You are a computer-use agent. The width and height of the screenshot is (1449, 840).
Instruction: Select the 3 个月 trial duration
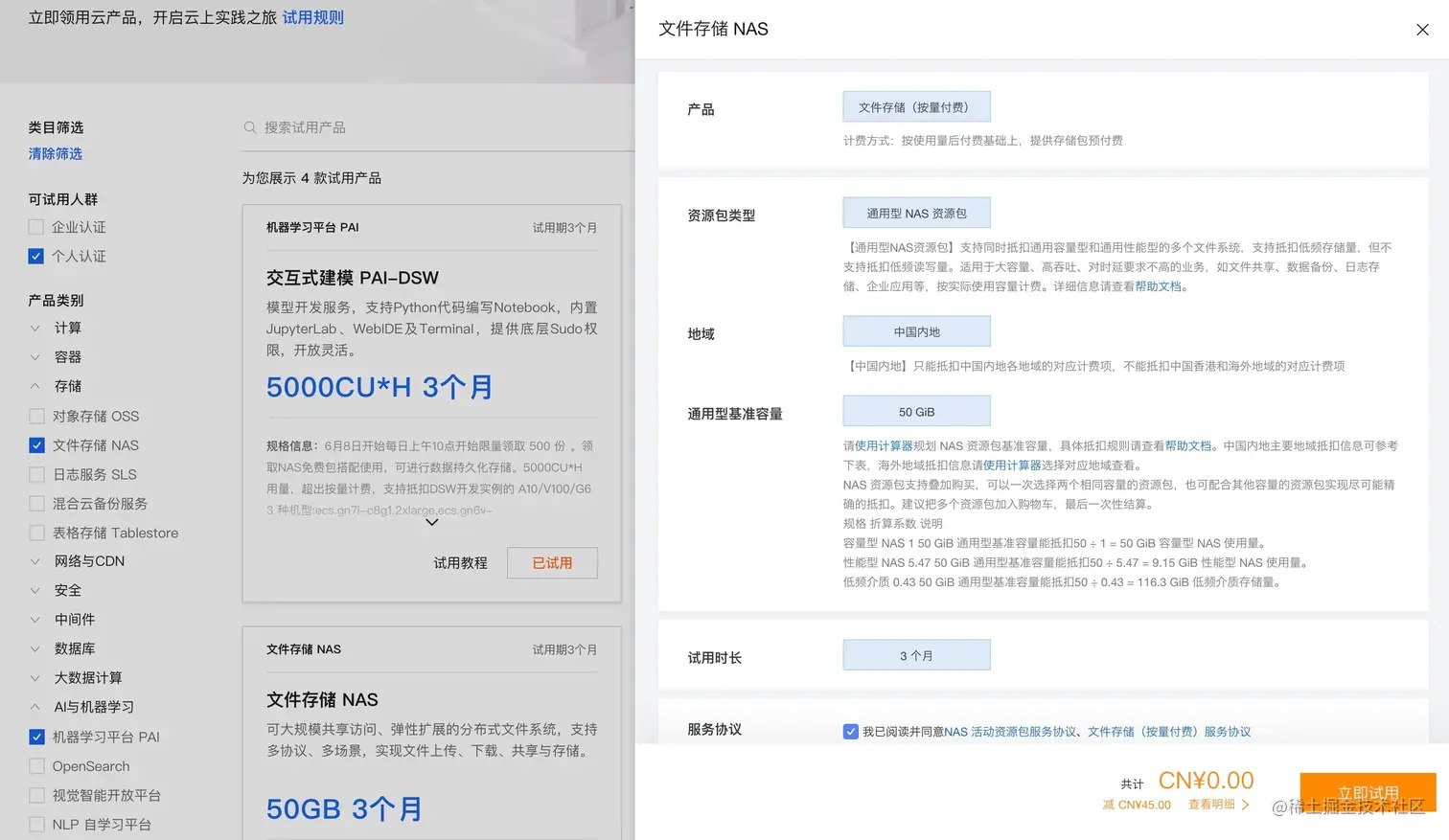(x=915, y=654)
